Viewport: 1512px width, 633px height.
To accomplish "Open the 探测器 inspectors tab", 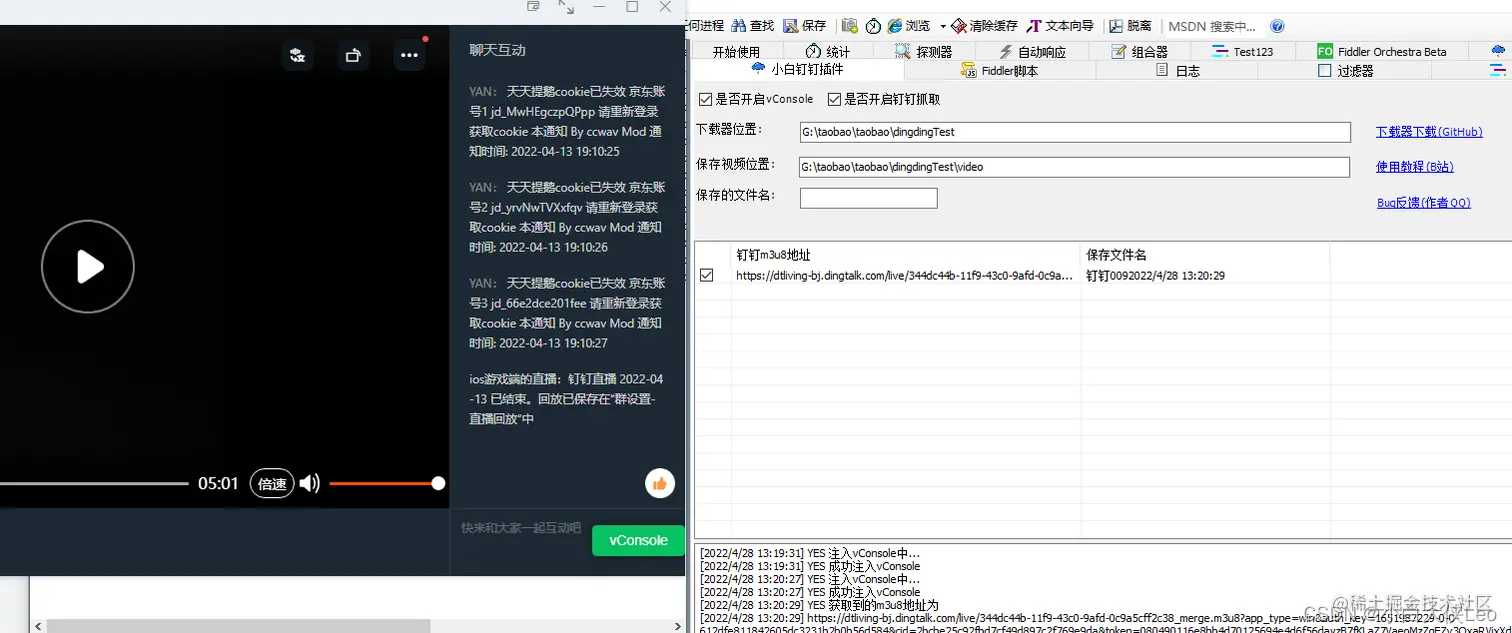I will click(924, 52).
